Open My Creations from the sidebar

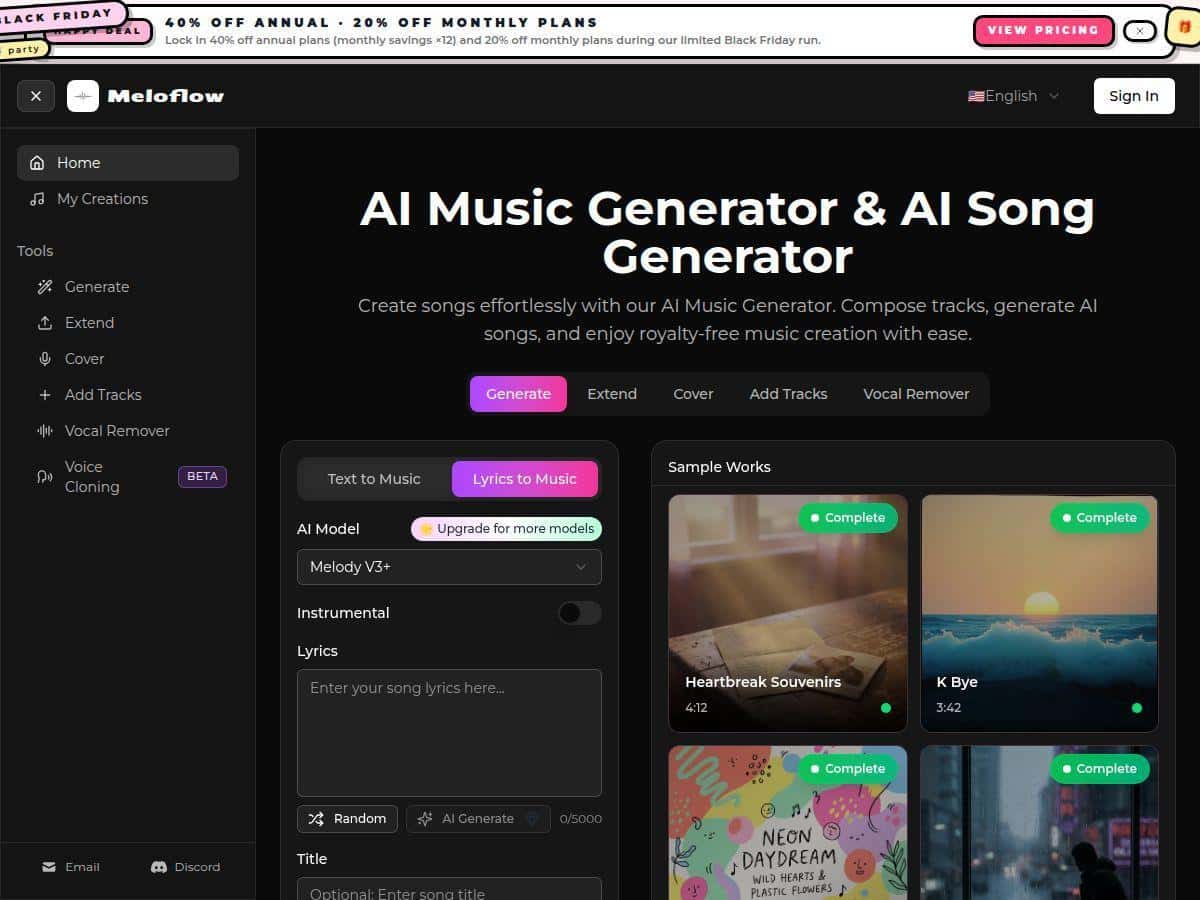(x=101, y=198)
